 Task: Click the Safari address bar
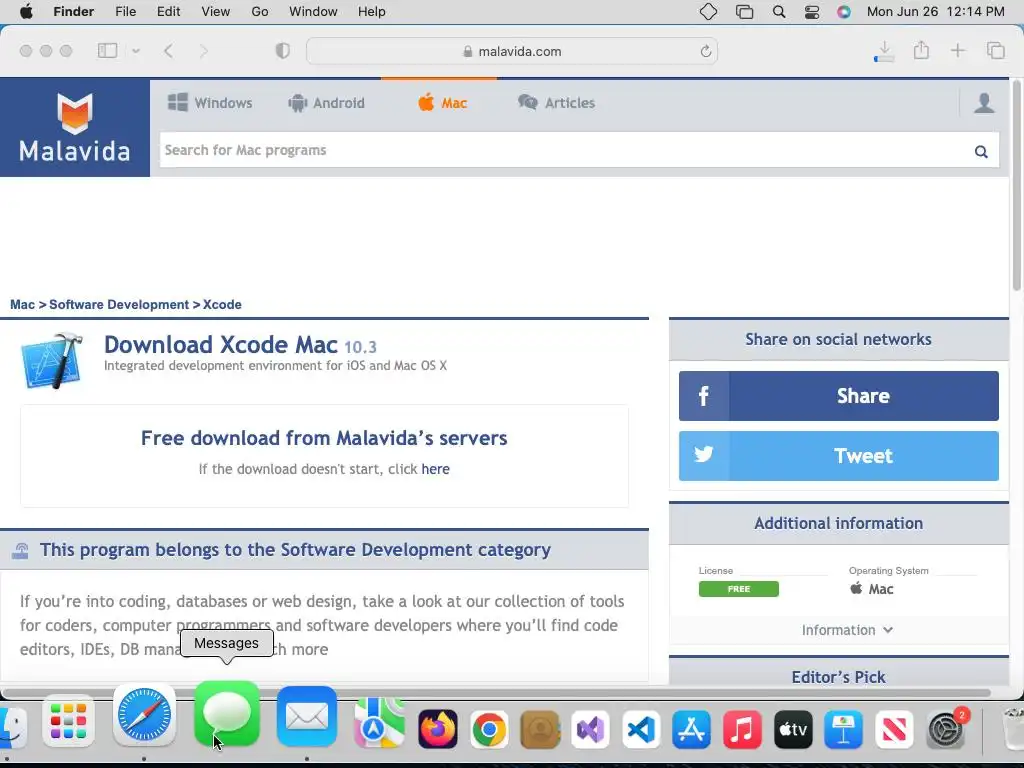pyautogui.click(x=512, y=51)
